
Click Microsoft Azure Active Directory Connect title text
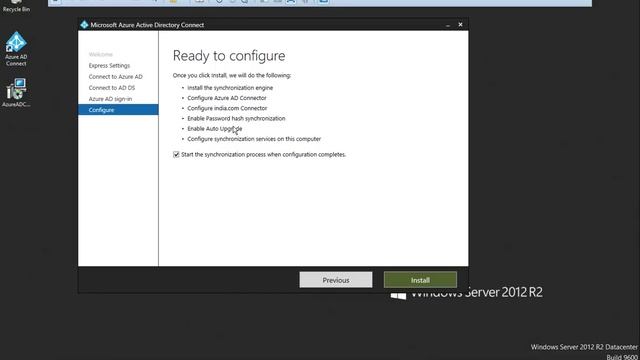pyautogui.click(x=147, y=25)
